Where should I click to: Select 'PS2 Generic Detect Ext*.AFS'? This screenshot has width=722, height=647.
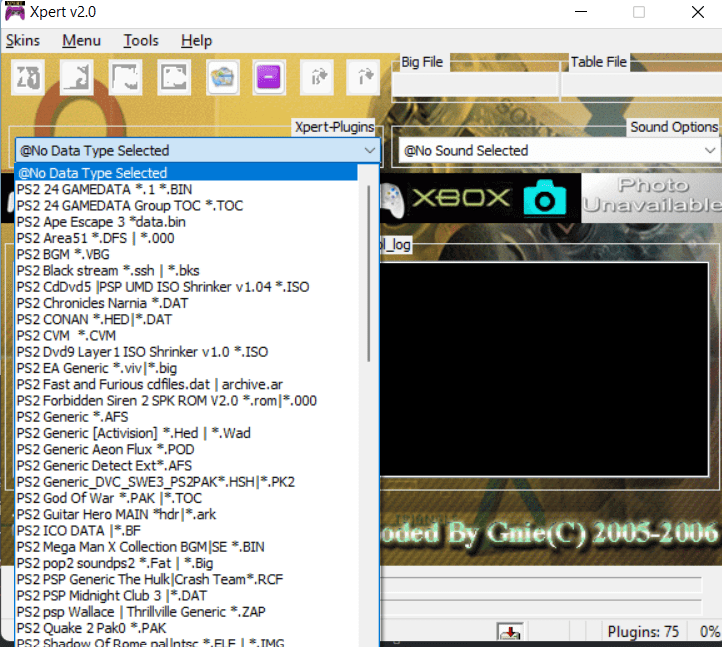pos(186,466)
